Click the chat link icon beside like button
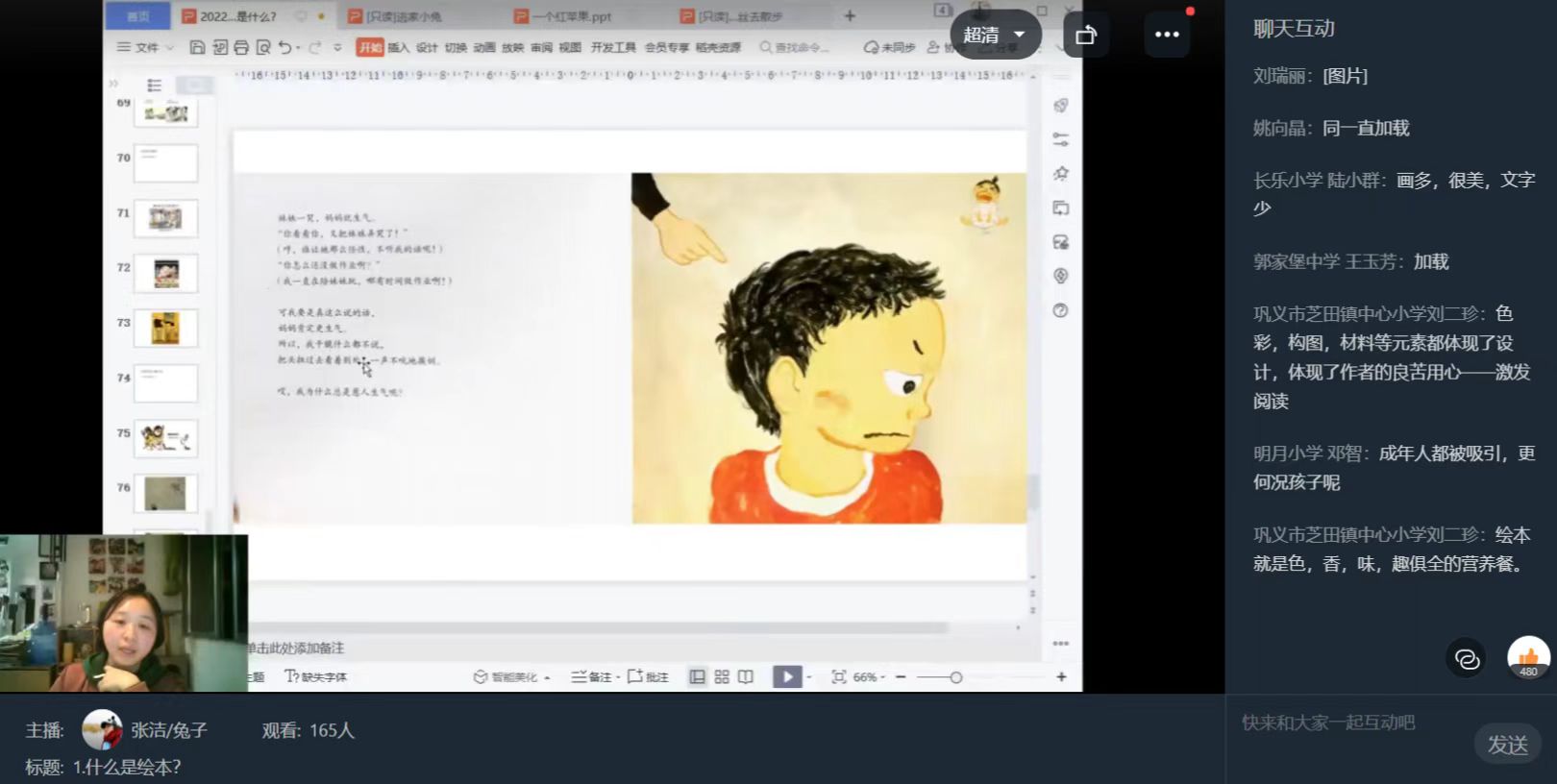Screen dimensions: 1557x784 coord(1467,658)
